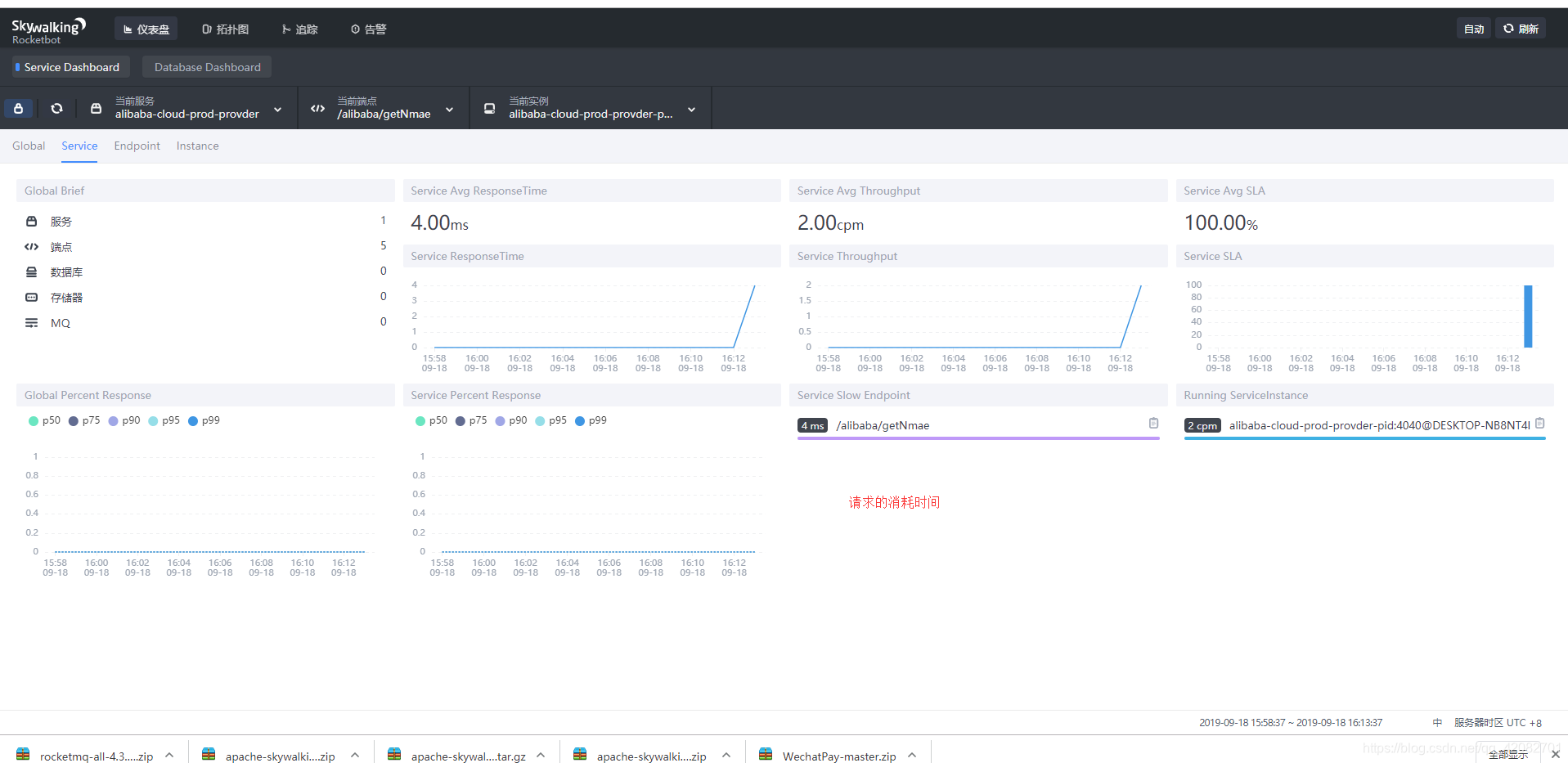Open rocketmq-all-4.3 zip download
Viewport: 1568px width, 763px height.
[85, 756]
